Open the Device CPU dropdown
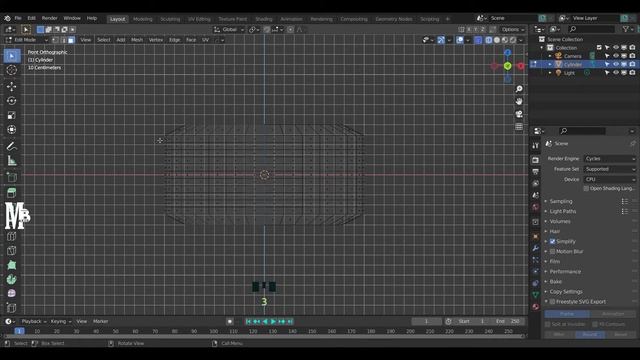The image size is (640, 360). (610, 180)
